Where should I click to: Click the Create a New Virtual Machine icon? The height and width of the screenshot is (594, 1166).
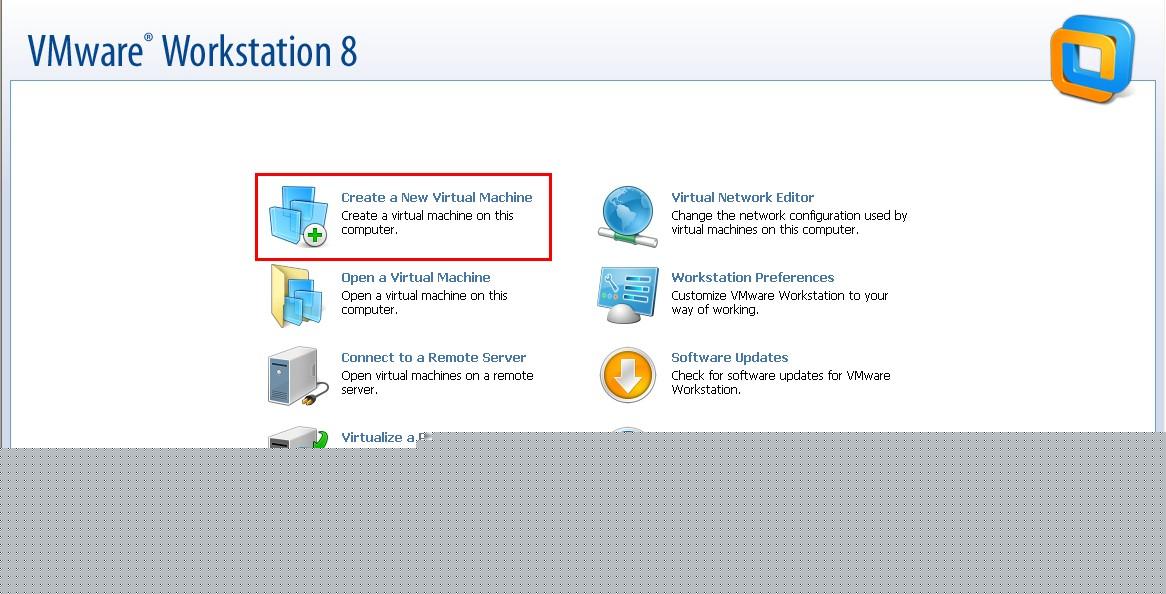click(298, 216)
